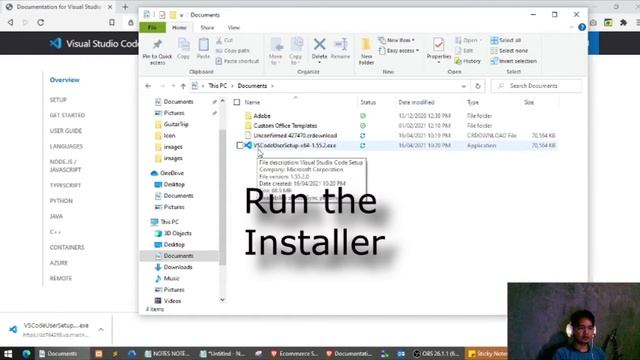Open a new browser tab
The width and height of the screenshot is (640, 360).
[125, 7]
